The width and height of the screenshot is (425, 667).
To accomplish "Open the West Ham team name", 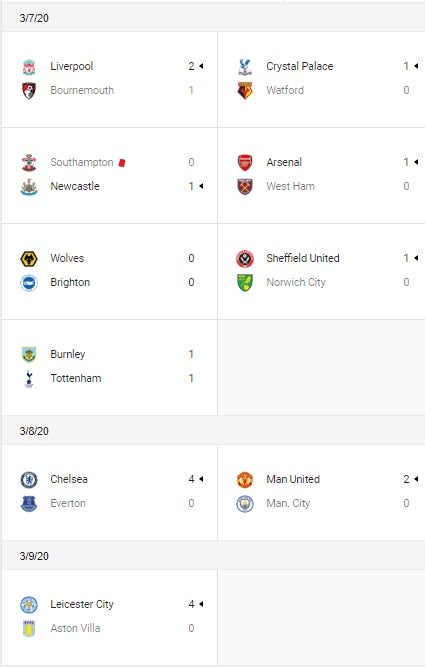I will click(x=291, y=186).
